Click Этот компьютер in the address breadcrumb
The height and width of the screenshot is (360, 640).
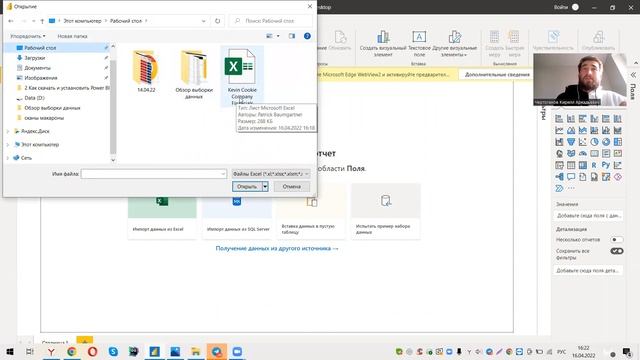coord(82,21)
